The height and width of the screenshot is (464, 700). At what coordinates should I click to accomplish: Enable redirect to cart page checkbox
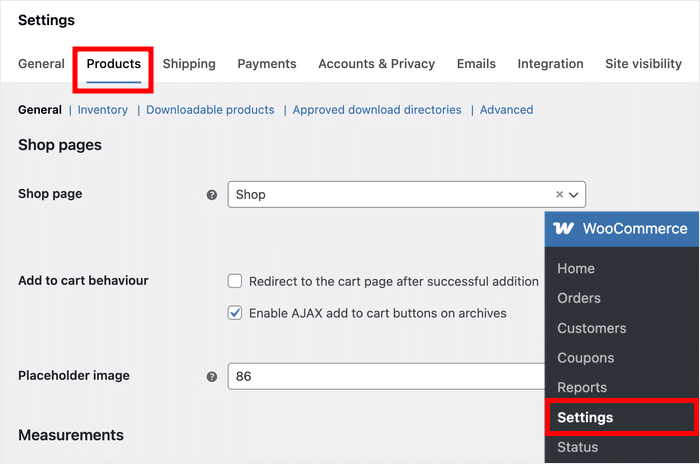[235, 281]
